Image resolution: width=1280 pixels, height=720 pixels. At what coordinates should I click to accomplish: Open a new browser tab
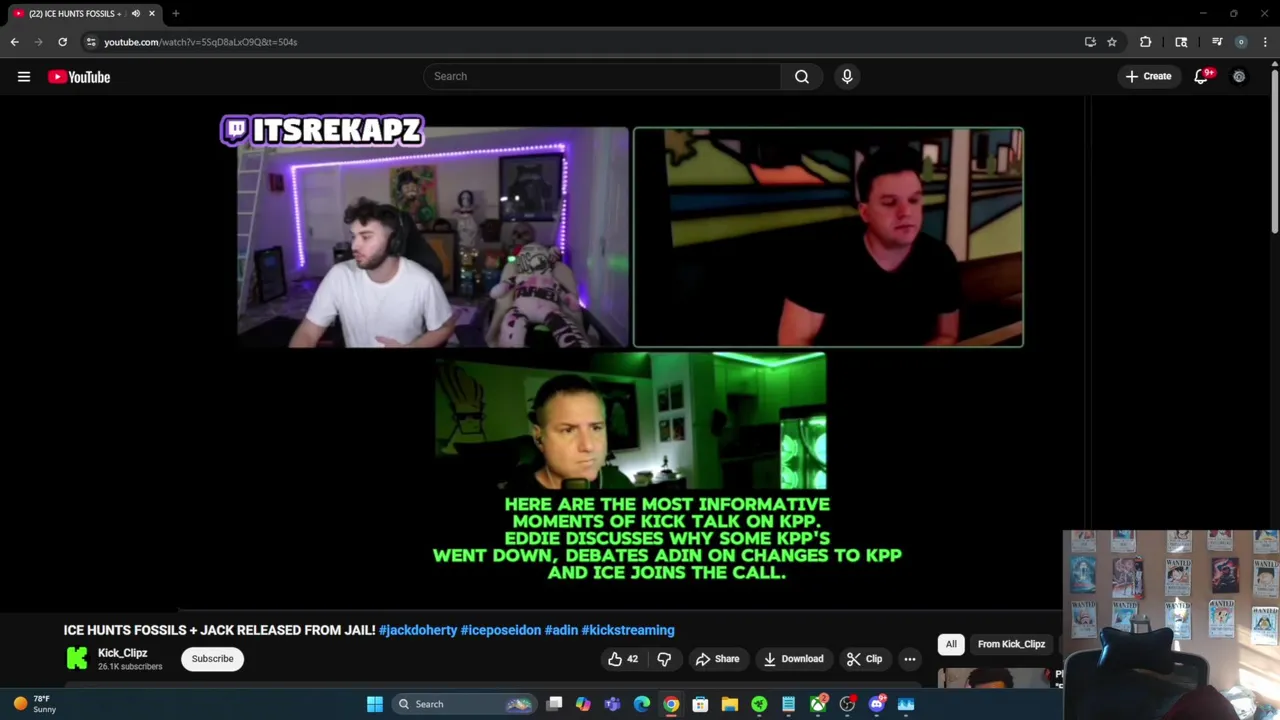175,14
